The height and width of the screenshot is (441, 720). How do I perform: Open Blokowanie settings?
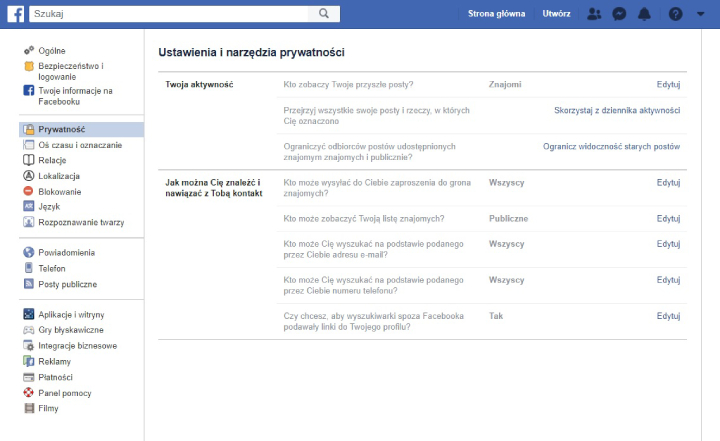click(x=60, y=192)
